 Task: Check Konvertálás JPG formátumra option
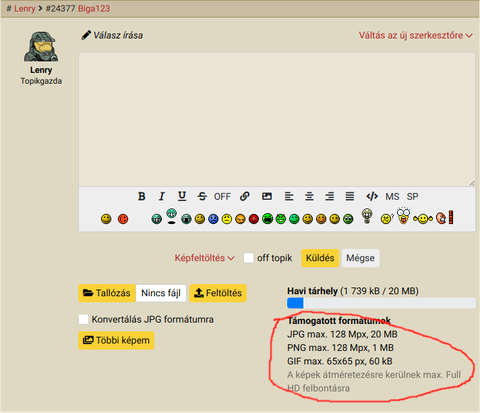[84, 319]
